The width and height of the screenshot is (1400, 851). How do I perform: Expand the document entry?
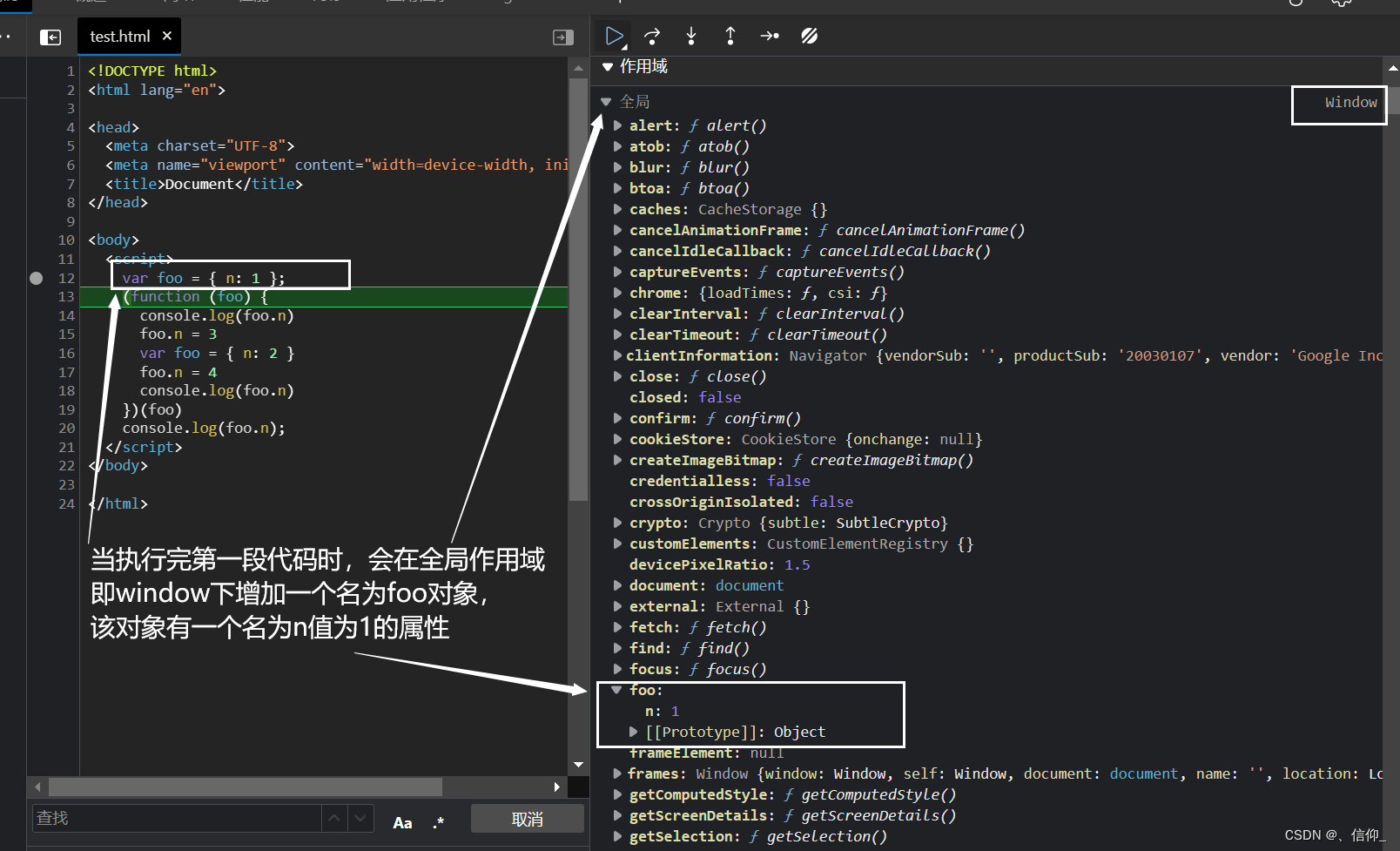(x=617, y=585)
